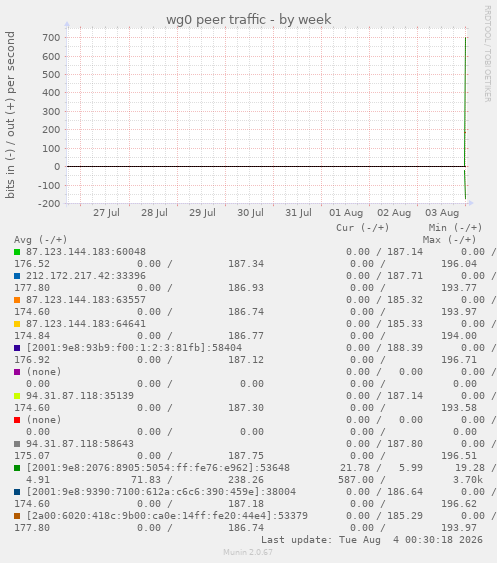Click the graph title 'wg0 peer traffic - by week'
This screenshot has width=497, height=563.
point(248,19)
